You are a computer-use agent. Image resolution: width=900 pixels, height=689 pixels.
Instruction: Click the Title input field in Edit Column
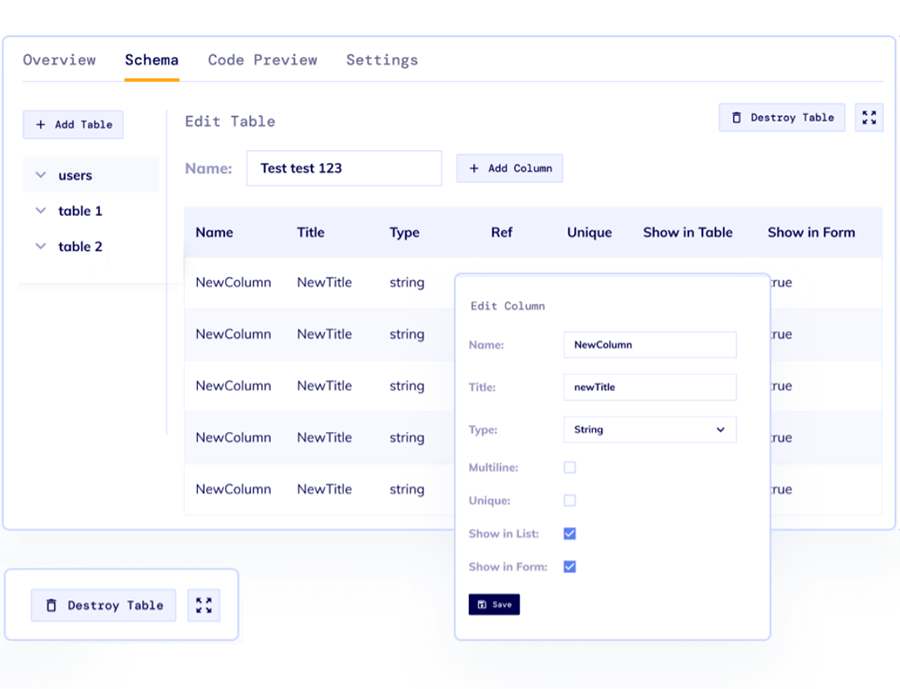[x=650, y=387]
